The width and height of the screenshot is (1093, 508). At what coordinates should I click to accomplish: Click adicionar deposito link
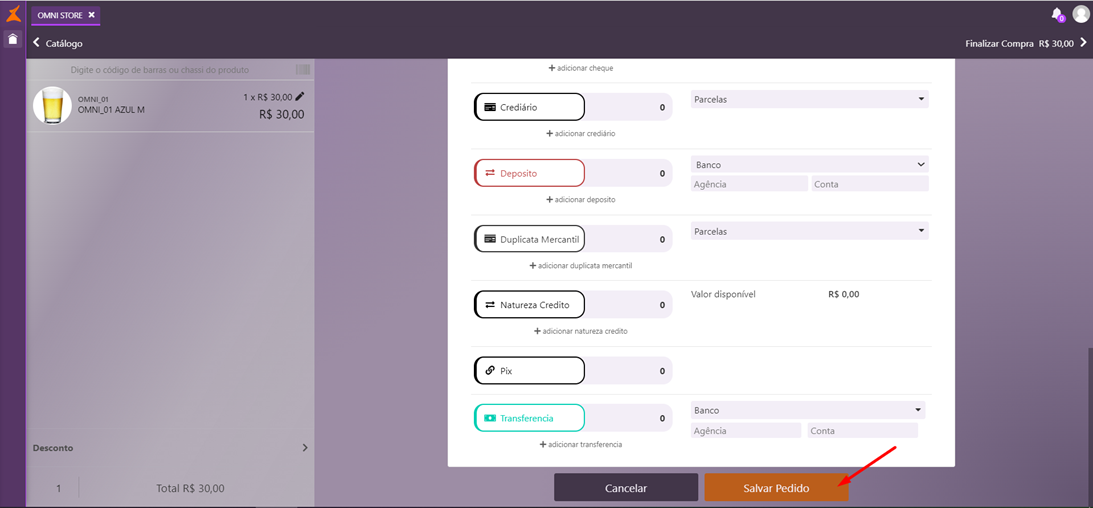(x=581, y=199)
